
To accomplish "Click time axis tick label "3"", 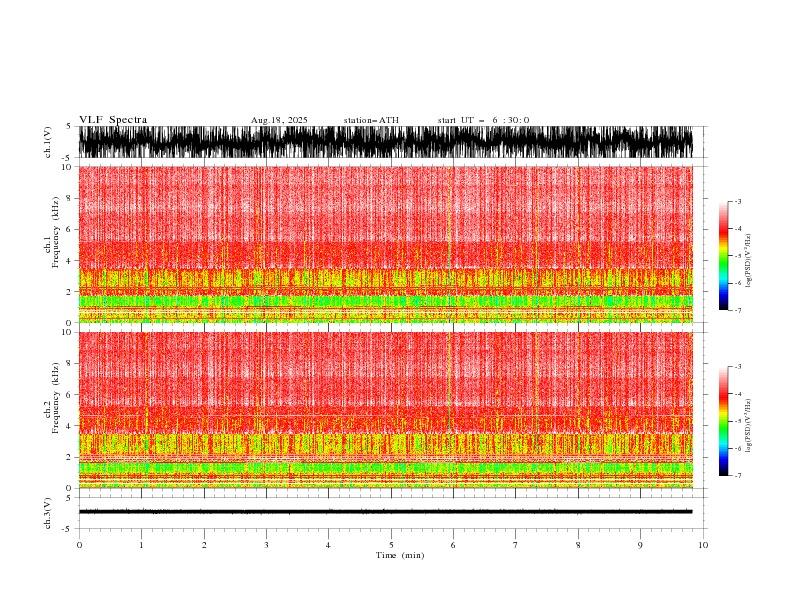I will tap(266, 545).
